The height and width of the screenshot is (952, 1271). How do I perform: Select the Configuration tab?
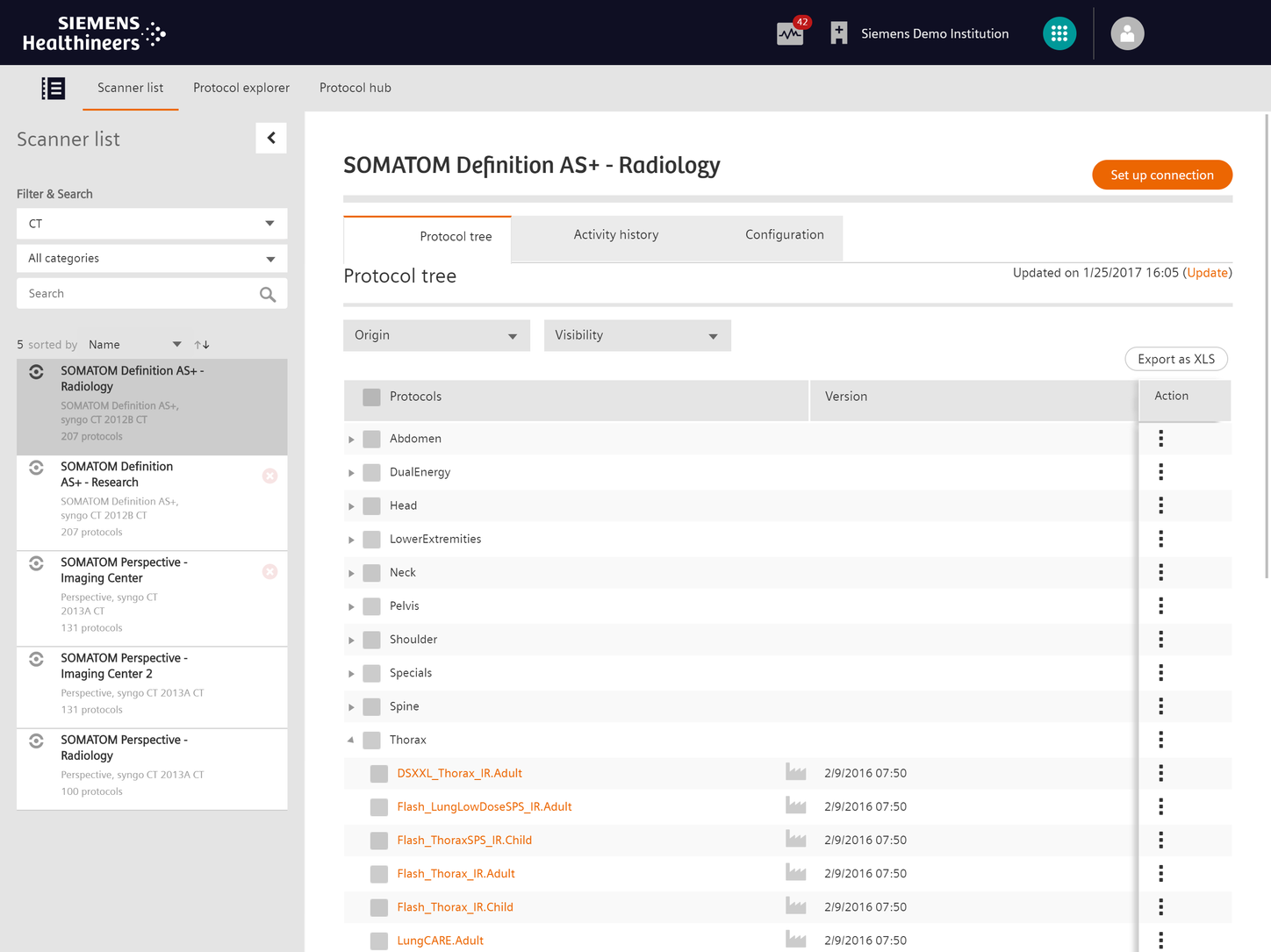pyautogui.click(x=785, y=235)
